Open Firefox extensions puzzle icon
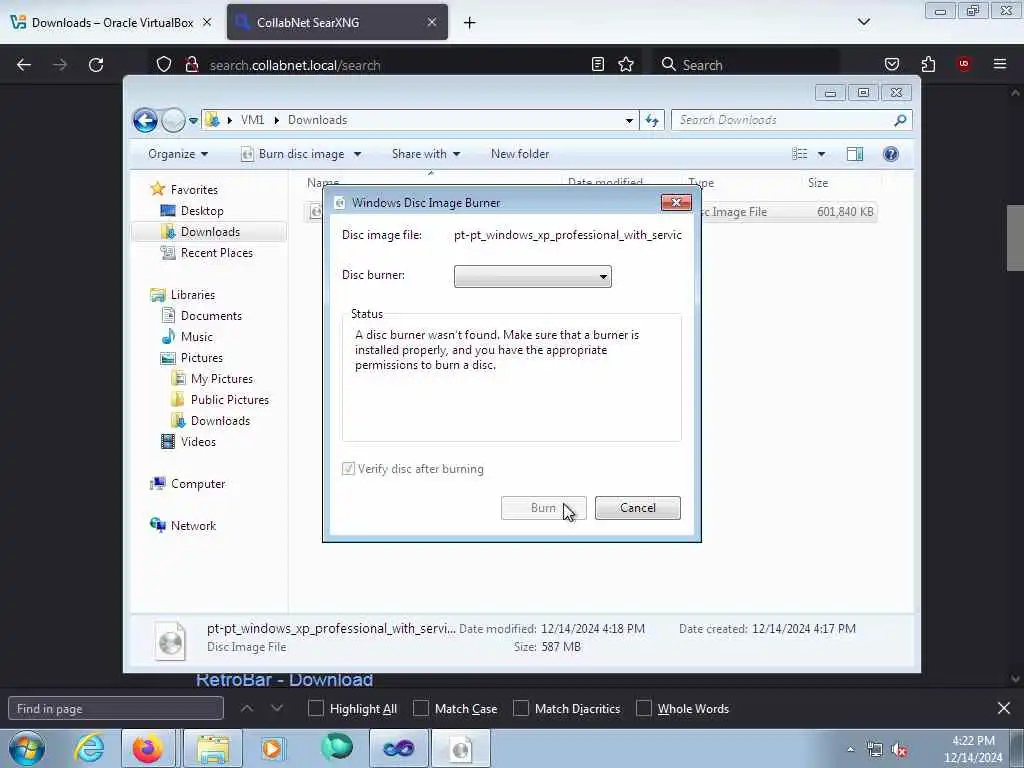Screen dimensions: 1024x768 coord(928,64)
